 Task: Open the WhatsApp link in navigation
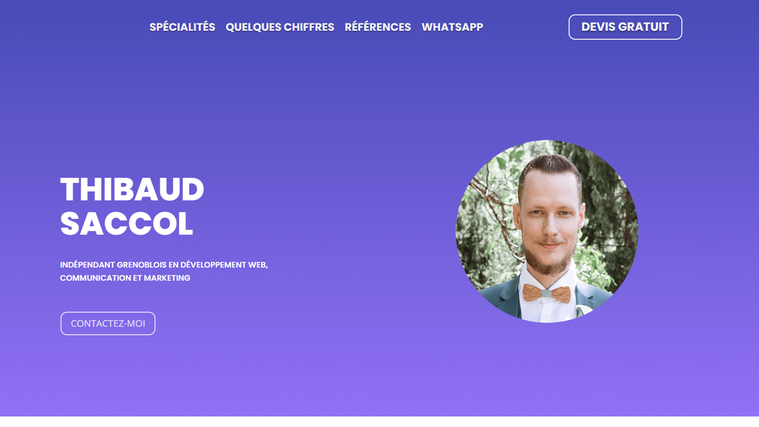tap(452, 27)
